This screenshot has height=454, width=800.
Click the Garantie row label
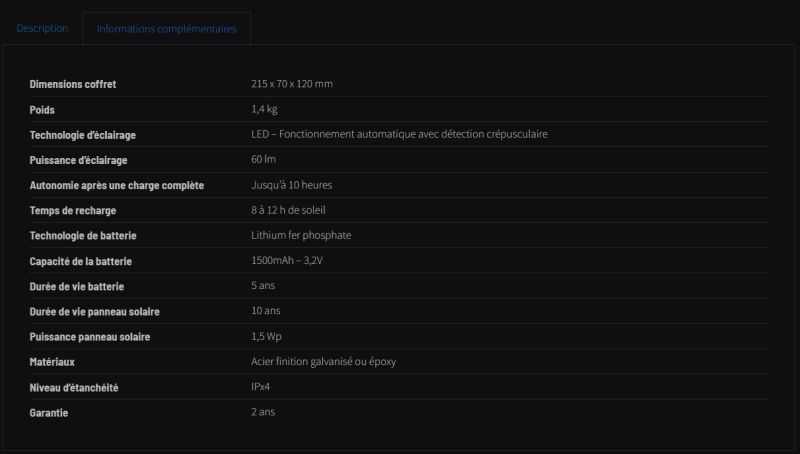click(x=49, y=412)
